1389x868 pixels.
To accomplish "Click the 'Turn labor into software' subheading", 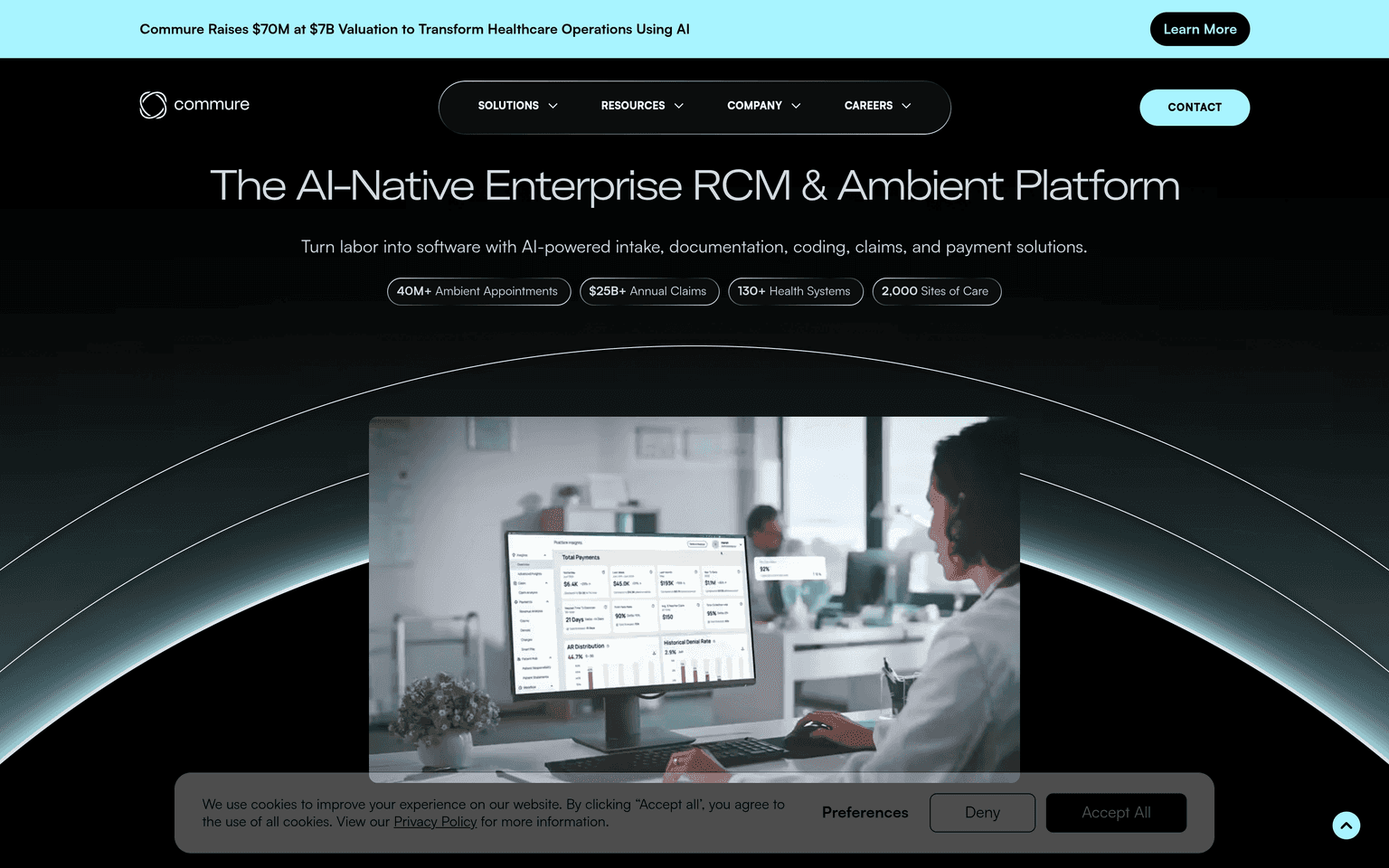I will coord(694,247).
